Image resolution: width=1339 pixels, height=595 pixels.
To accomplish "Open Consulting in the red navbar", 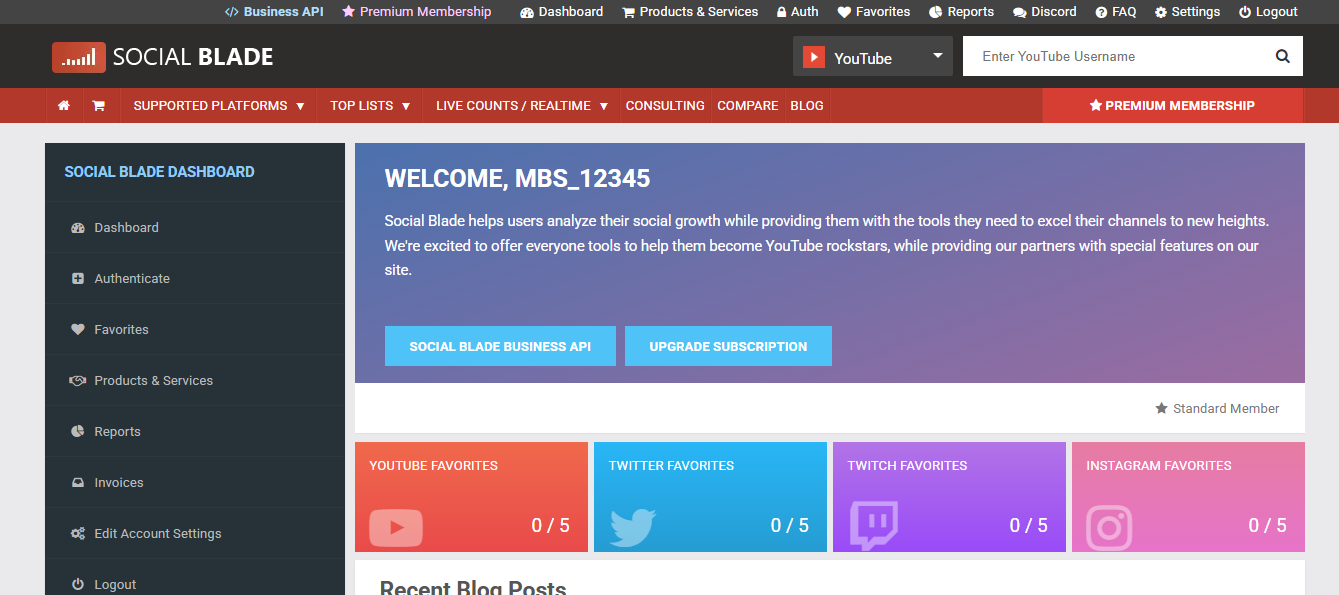I will (x=665, y=105).
